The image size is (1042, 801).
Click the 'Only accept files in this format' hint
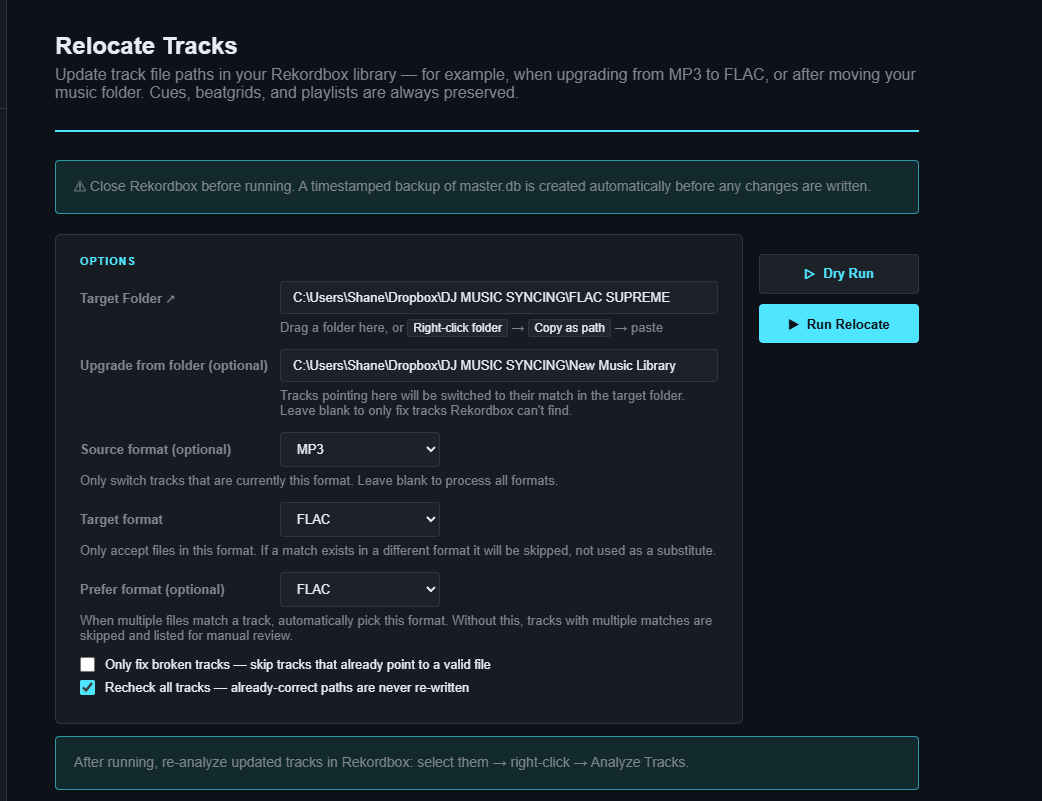coord(398,550)
